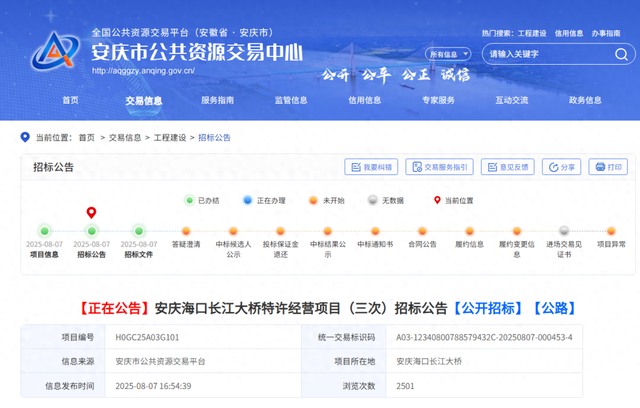Select the 合同公告 timeline node

tap(422, 231)
